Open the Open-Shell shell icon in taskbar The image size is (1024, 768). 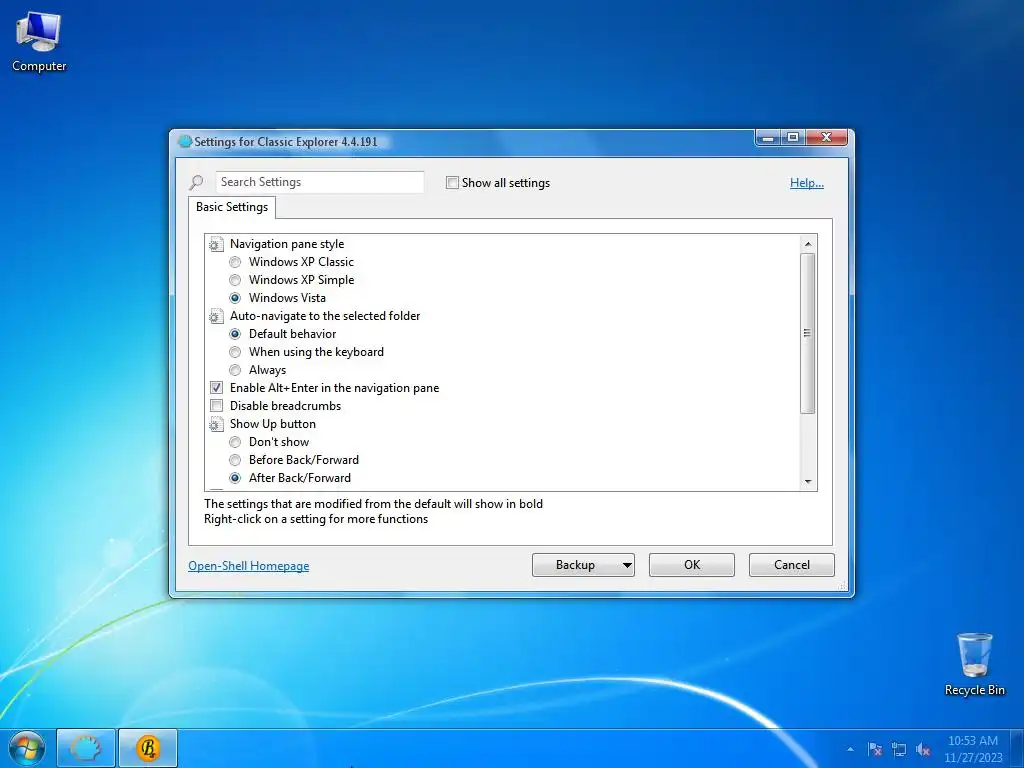click(x=86, y=748)
